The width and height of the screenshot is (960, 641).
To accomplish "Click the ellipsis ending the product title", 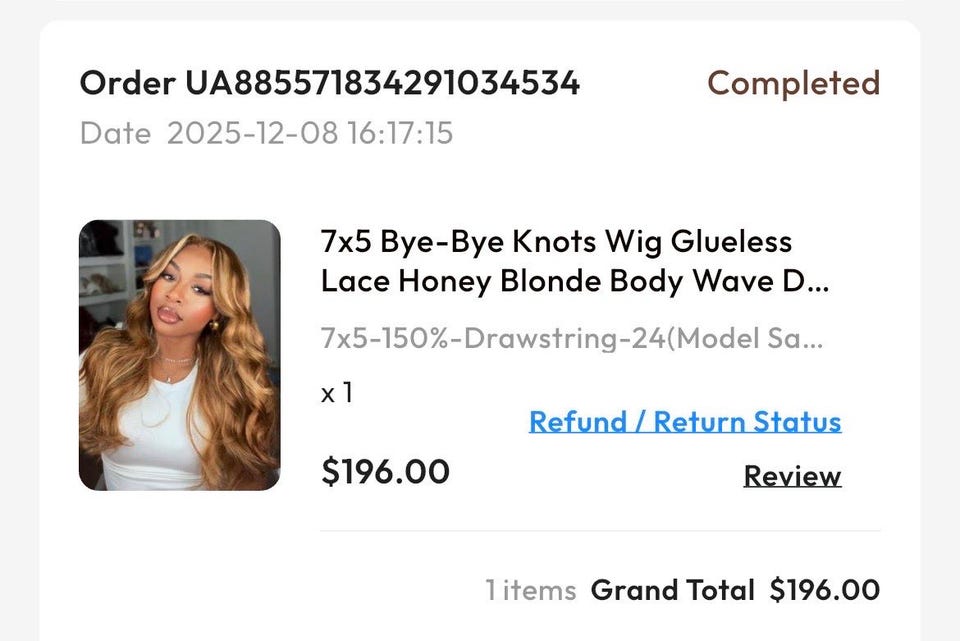I will 816,284.
